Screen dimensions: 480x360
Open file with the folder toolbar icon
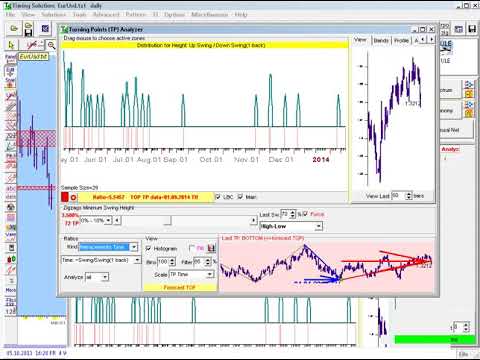[x=14, y=29]
